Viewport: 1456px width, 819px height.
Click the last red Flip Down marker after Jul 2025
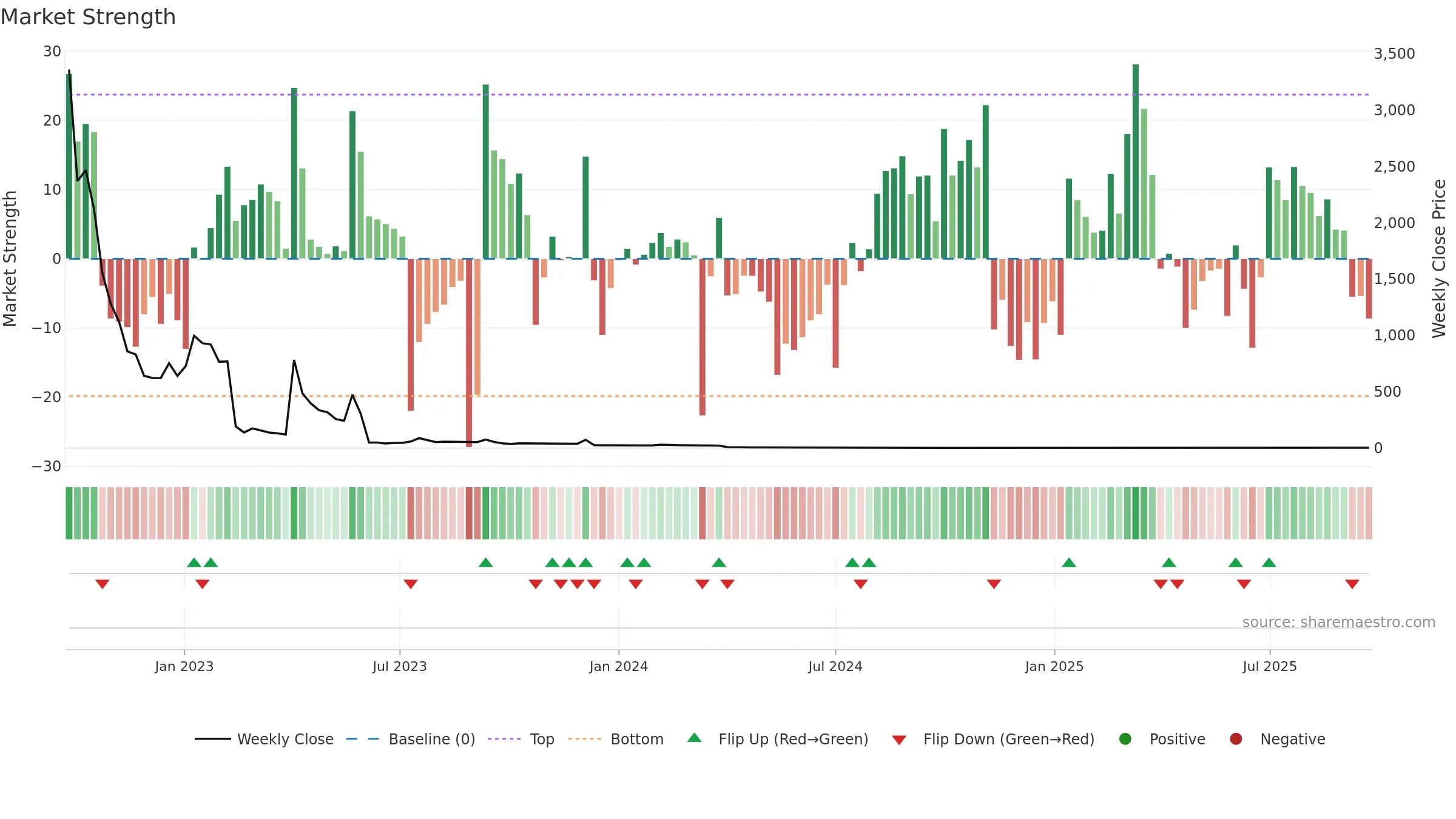coord(1352,584)
